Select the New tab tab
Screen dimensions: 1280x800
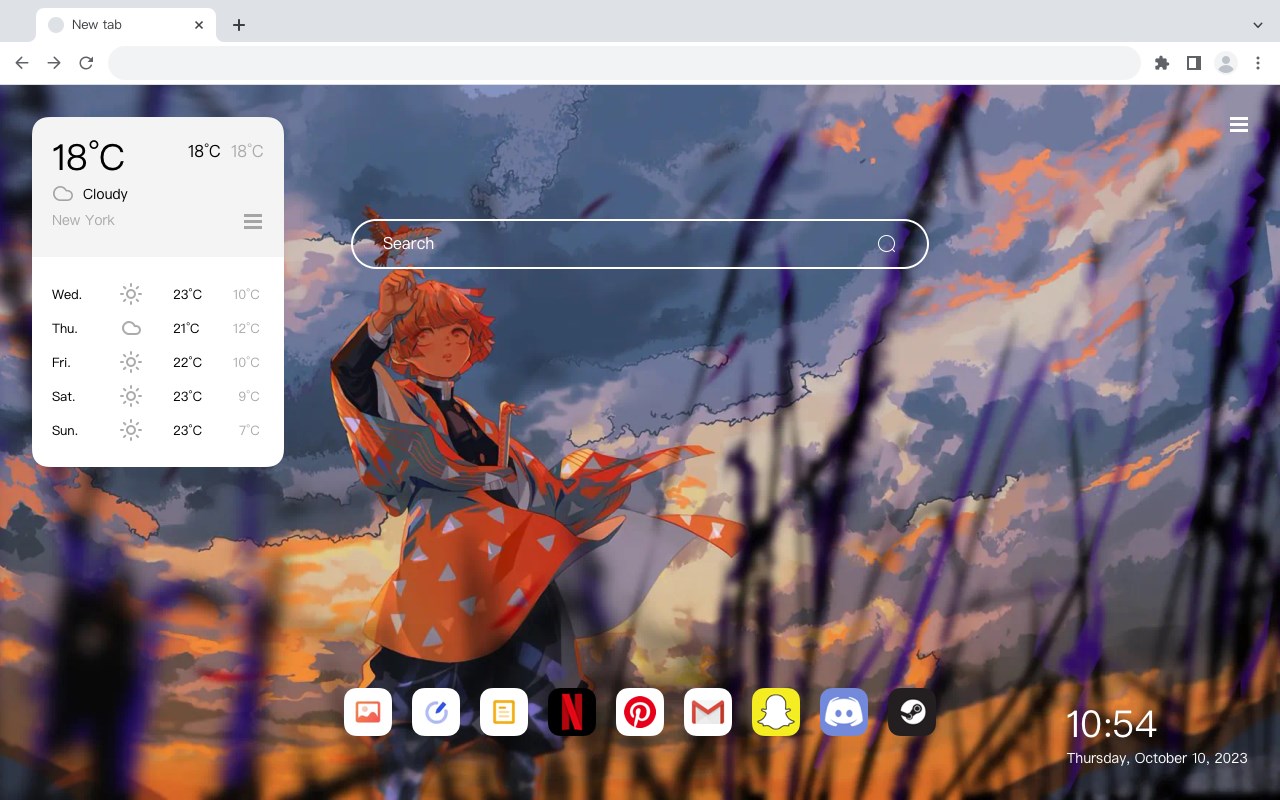tap(126, 25)
